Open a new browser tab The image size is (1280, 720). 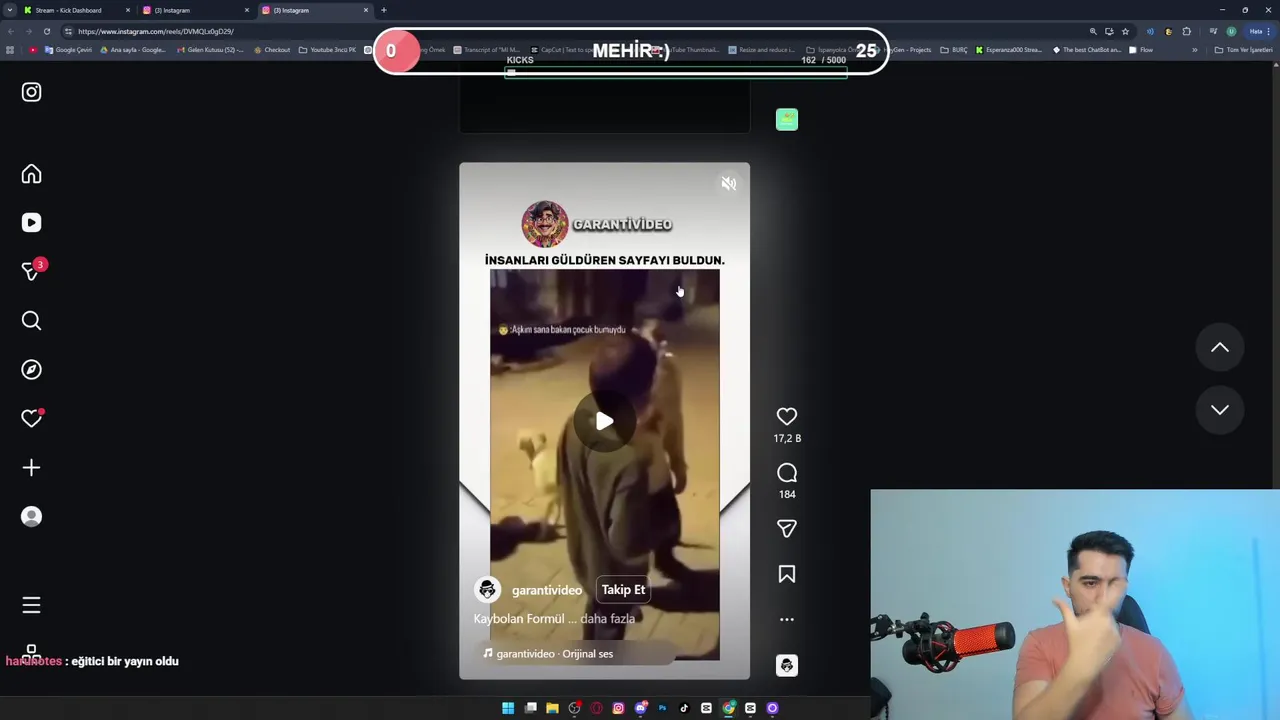click(384, 10)
